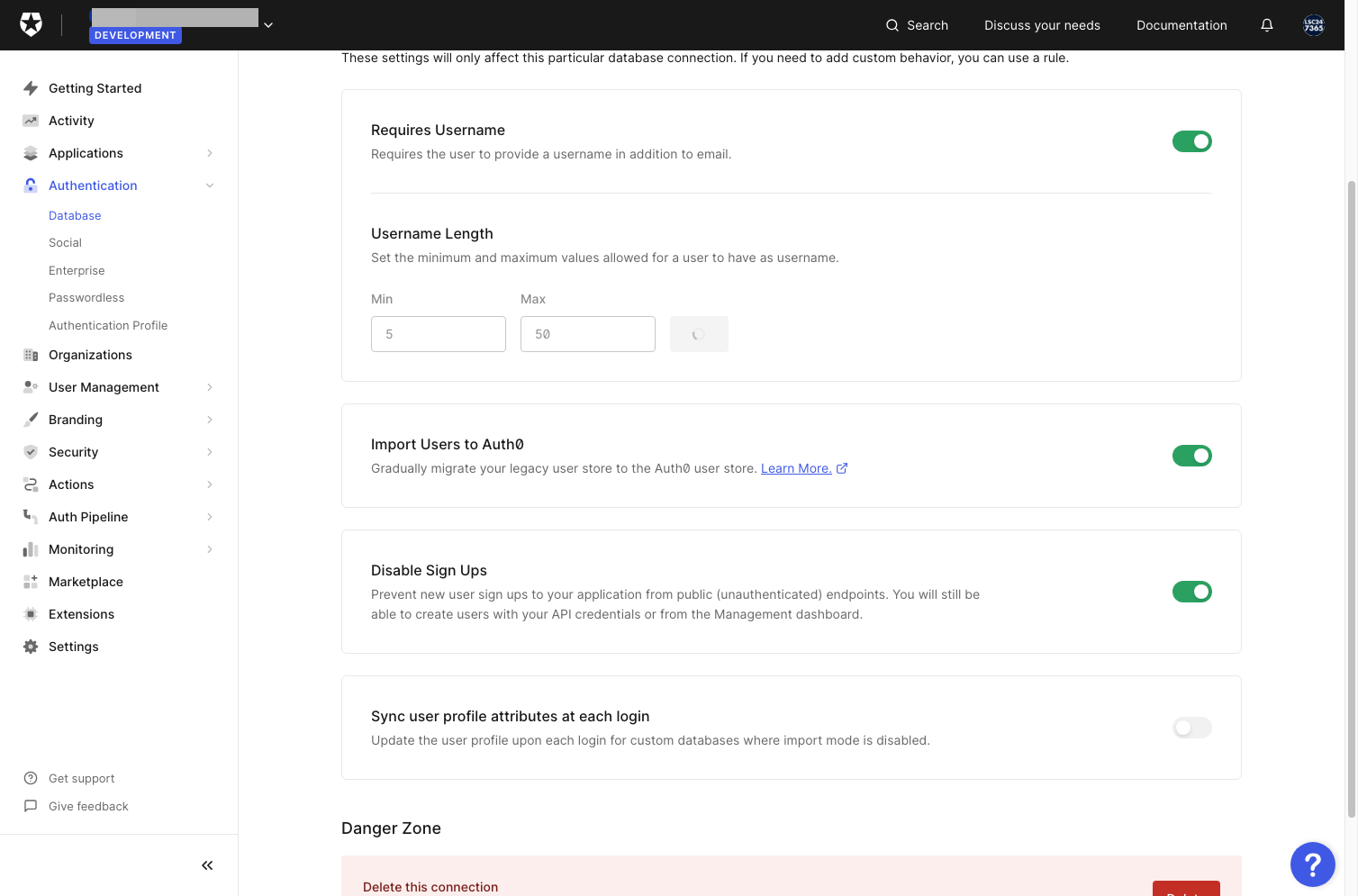The height and width of the screenshot is (896, 1358).
Task: Click the Applications layers icon
Action: point(31,153)
